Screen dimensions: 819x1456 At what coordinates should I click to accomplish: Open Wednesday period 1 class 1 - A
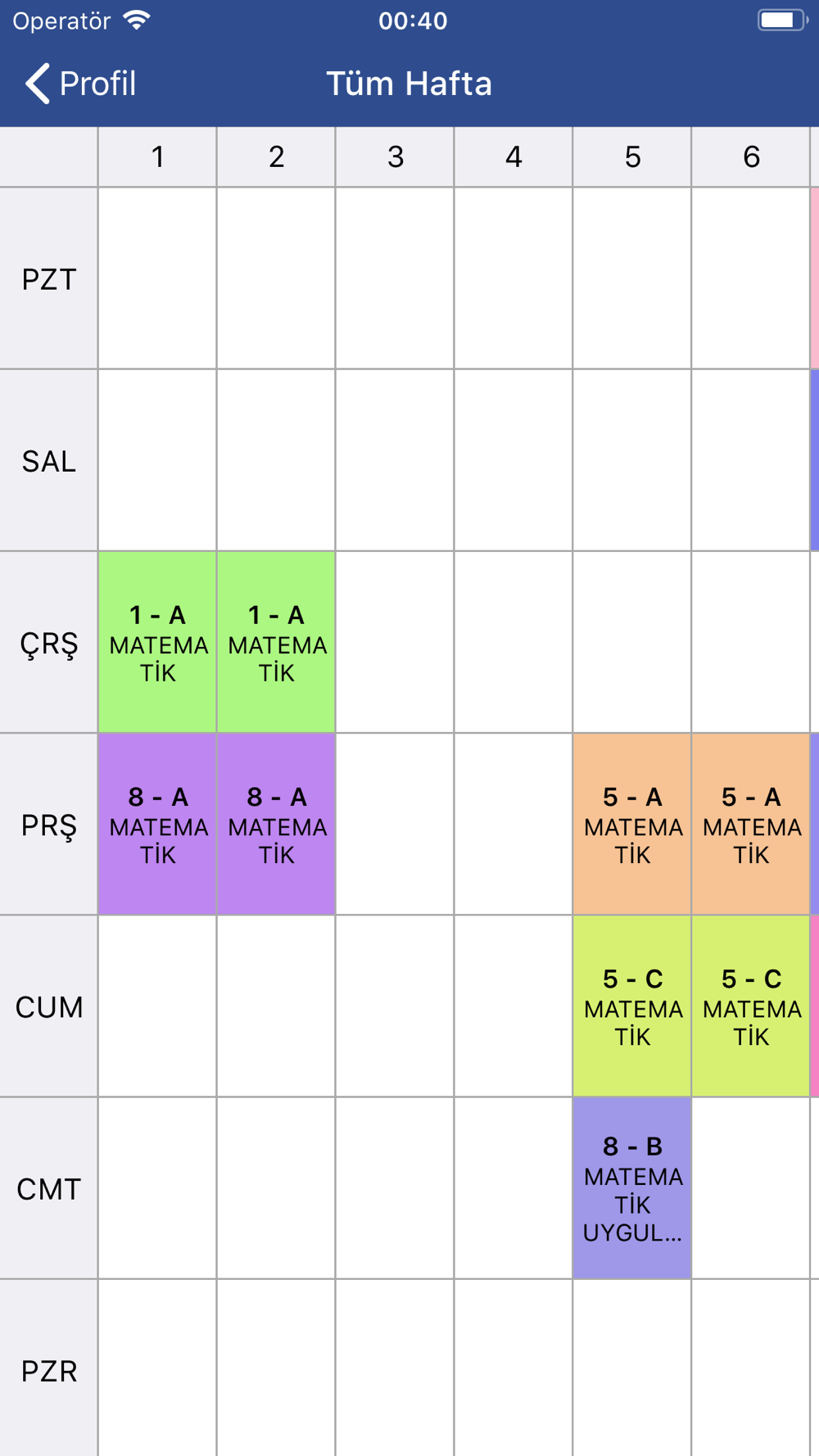157,642
